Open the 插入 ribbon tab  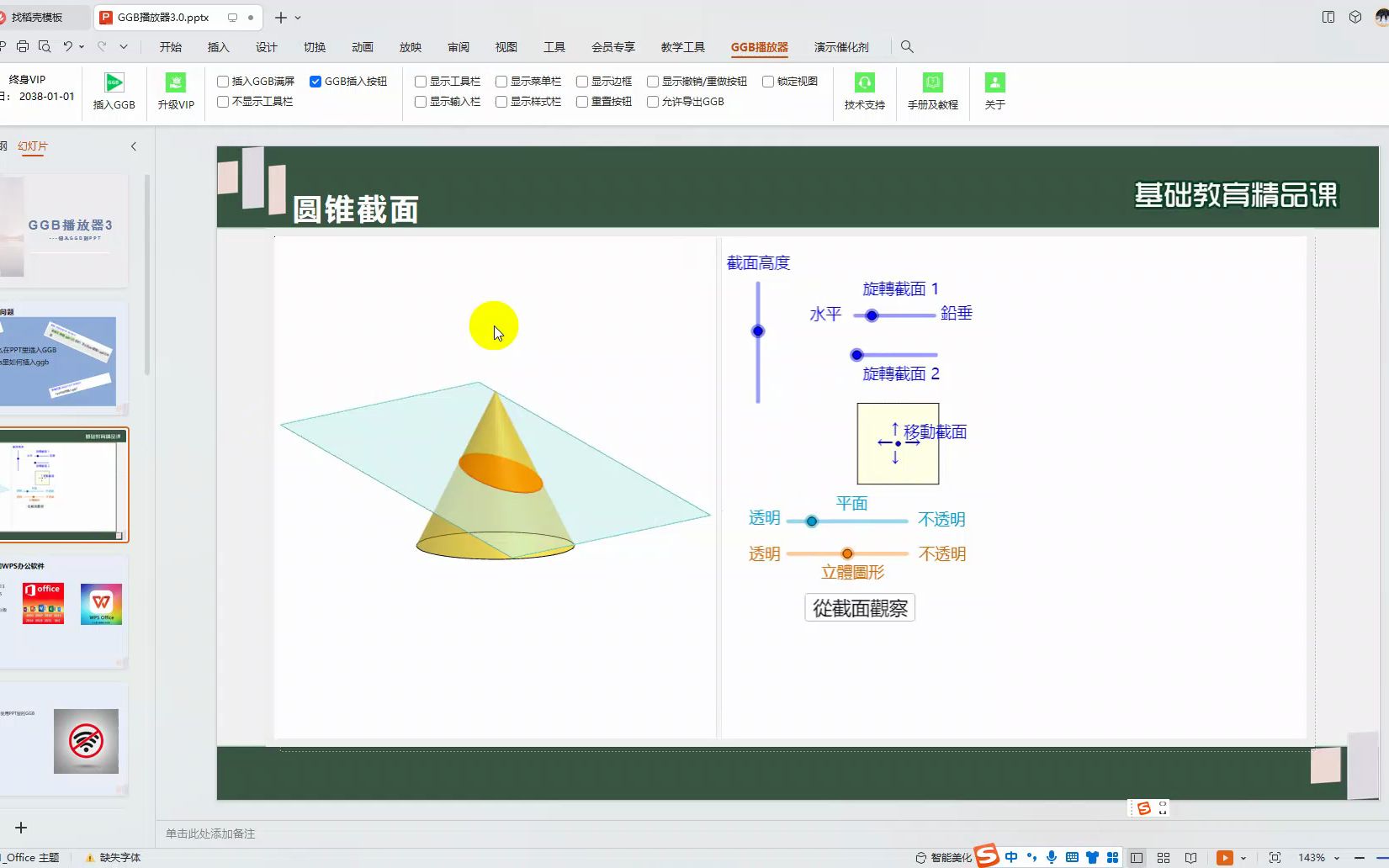click(x=219, y=47)
